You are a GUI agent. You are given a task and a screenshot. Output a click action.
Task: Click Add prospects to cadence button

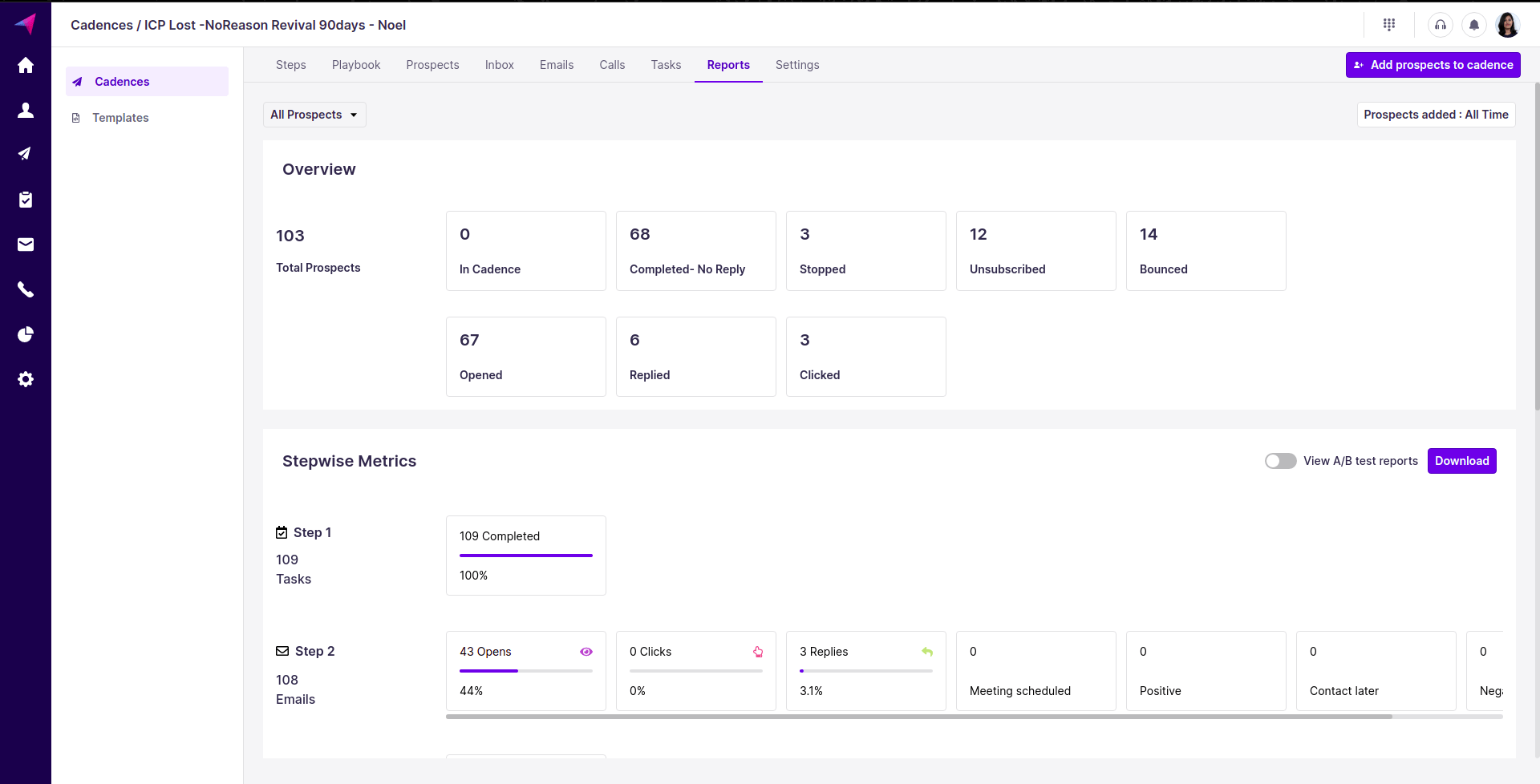coord(1433,65)
